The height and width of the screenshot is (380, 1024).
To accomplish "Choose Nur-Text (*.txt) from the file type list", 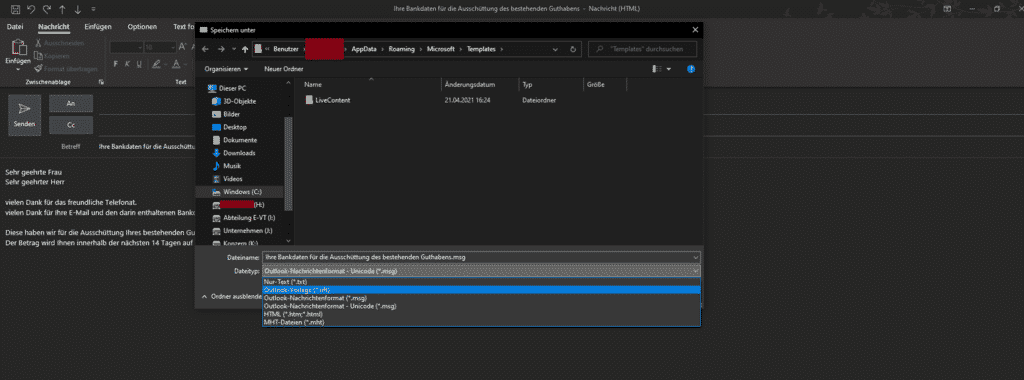I will 481,281.
